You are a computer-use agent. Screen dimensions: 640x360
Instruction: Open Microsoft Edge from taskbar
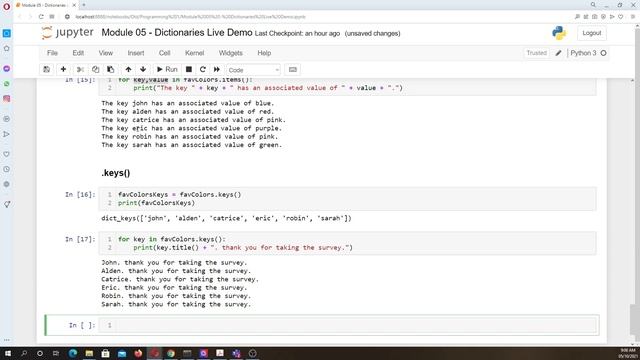click(x=73, y=353)
